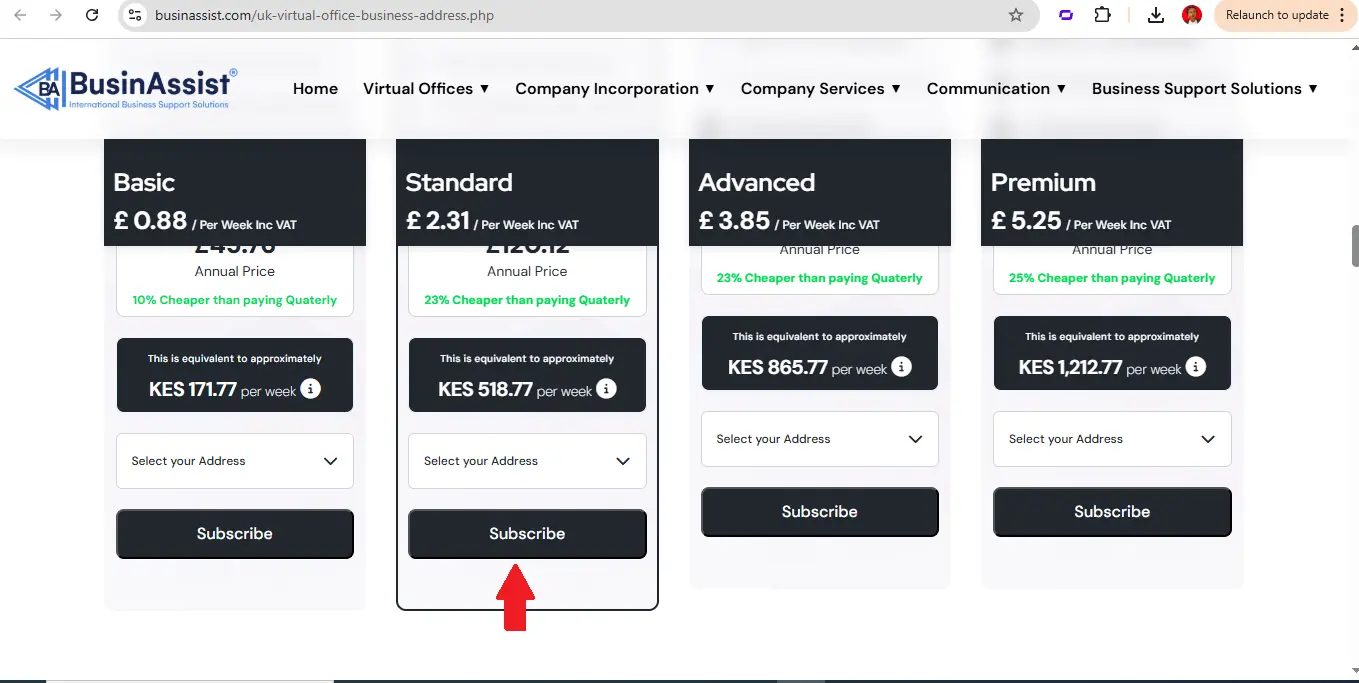Open Premium plan Select your Address
The image size is (1359, 683).
[1112, 439]
